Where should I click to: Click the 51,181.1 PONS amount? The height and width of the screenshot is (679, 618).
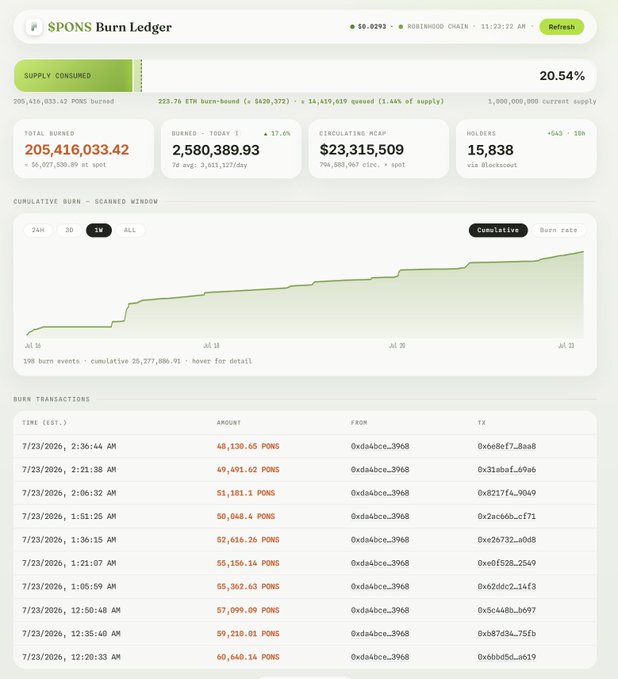246,493
